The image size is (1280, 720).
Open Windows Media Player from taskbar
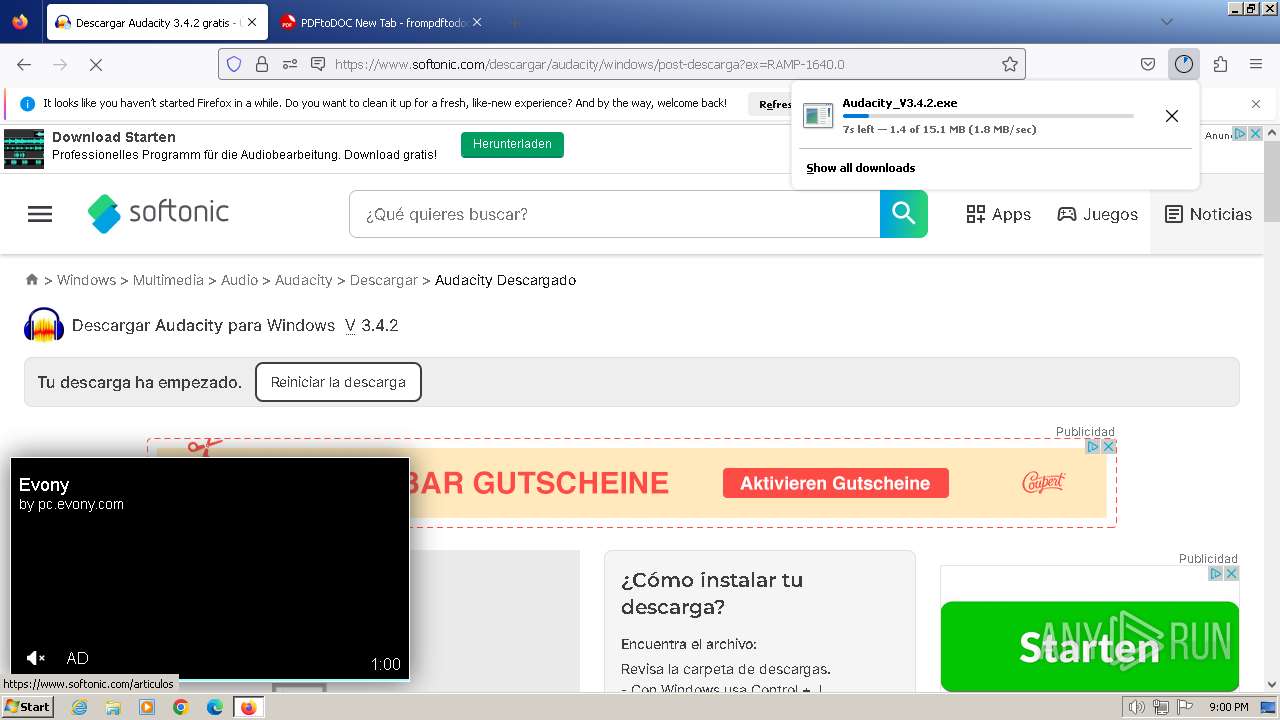pyautogui.click(x=147, y=707)
